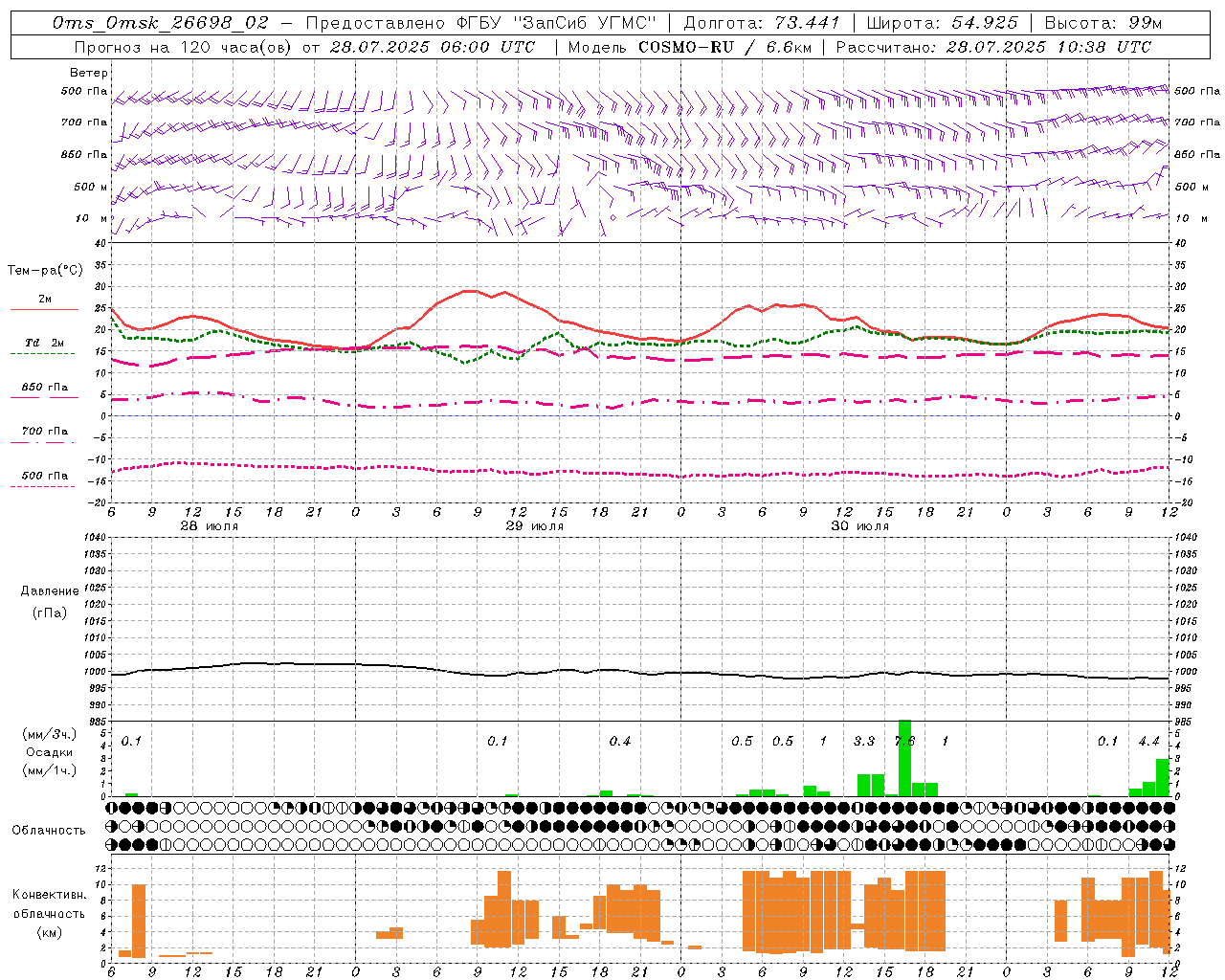Click the 2м temperature legend label

(45, 299)
